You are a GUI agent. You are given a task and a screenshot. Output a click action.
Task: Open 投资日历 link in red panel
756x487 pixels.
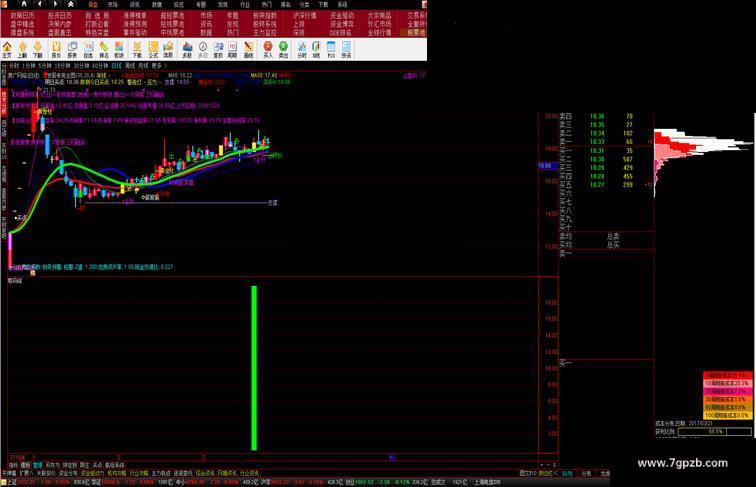60,15
